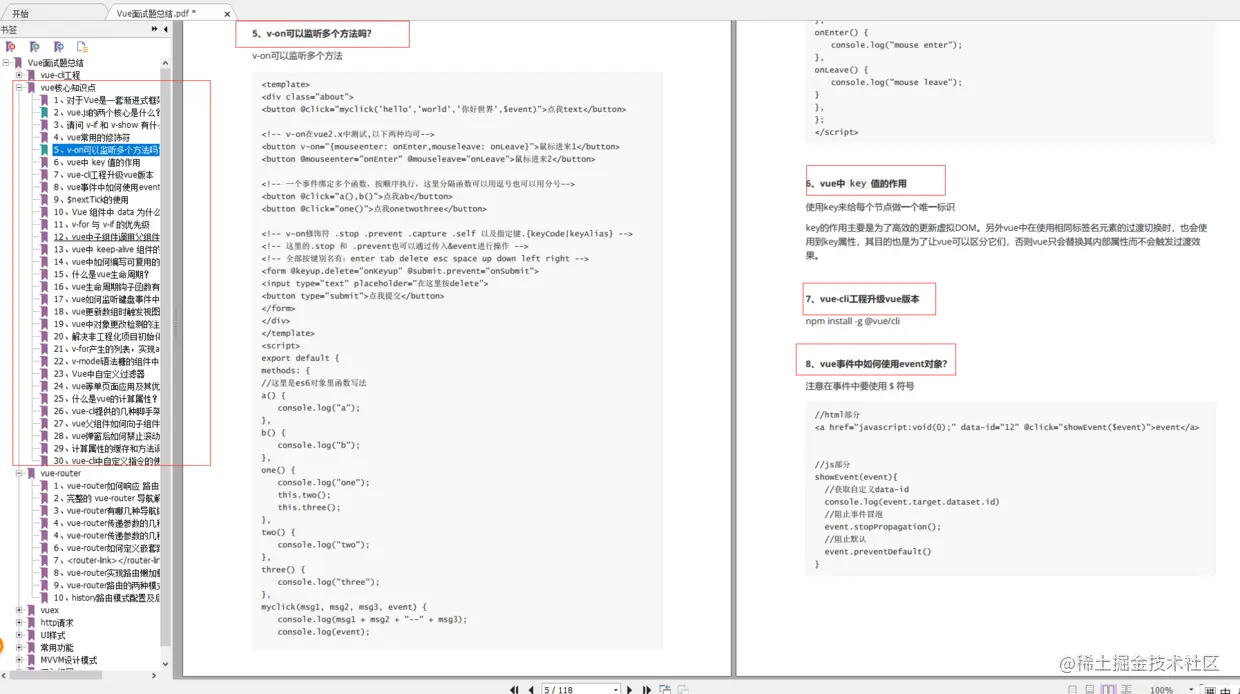Click the page view copy icon beside navigation
This screenshot has height=694, width=1240.
(665, 689)
